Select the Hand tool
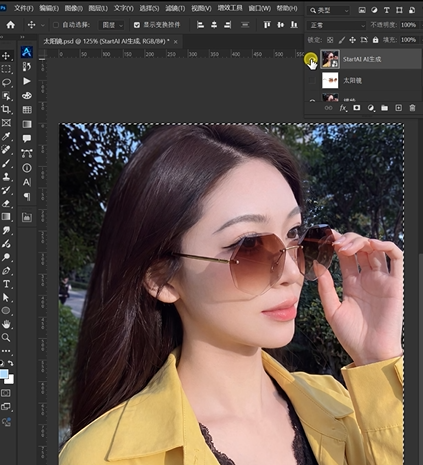The image size is (423, 465). 6,324
